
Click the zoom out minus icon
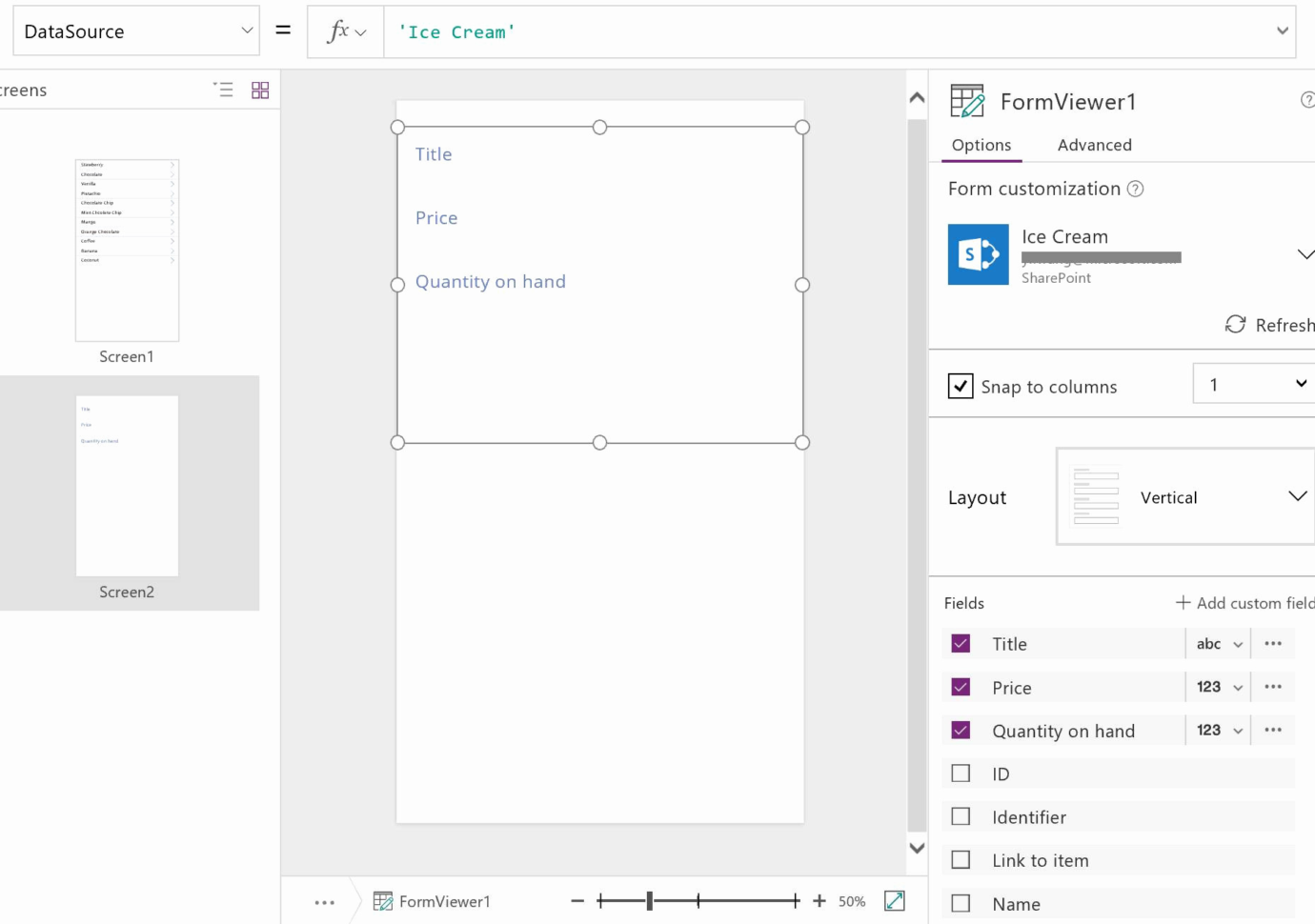pyautogui.click(x=577, y=901)
